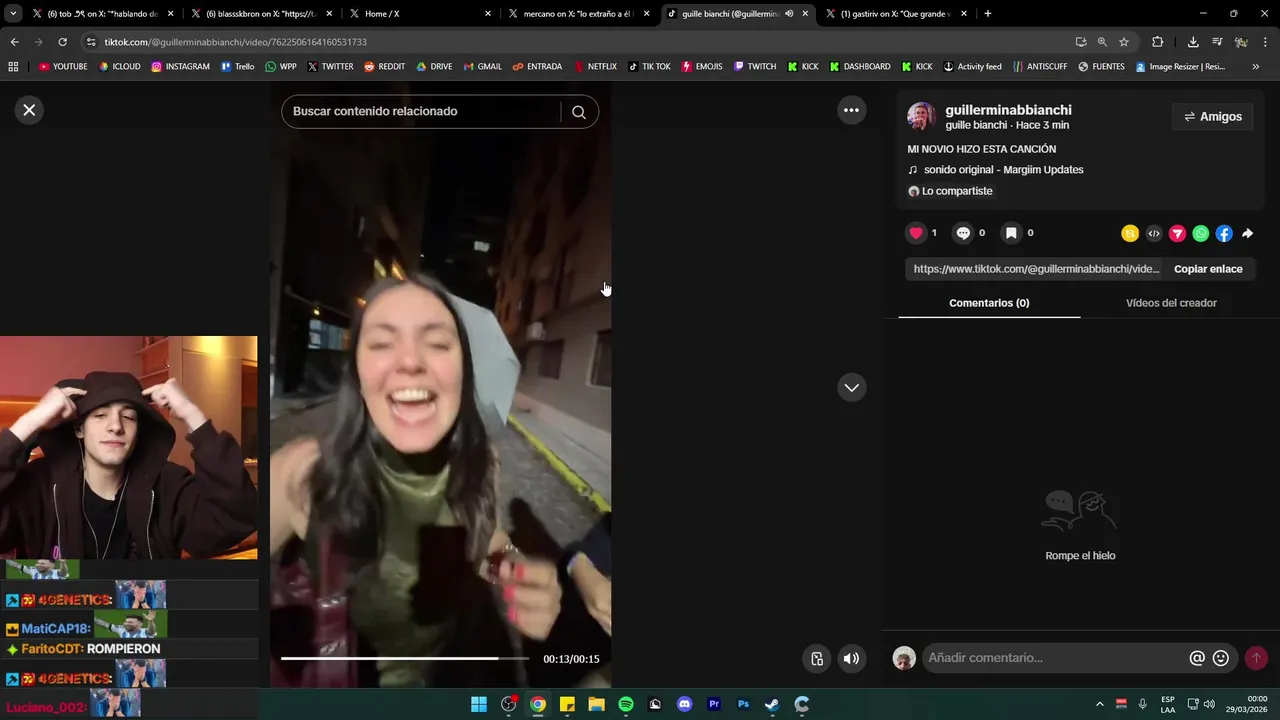
Task: Close the TikTok video viewer
Action: coord(29,110)
